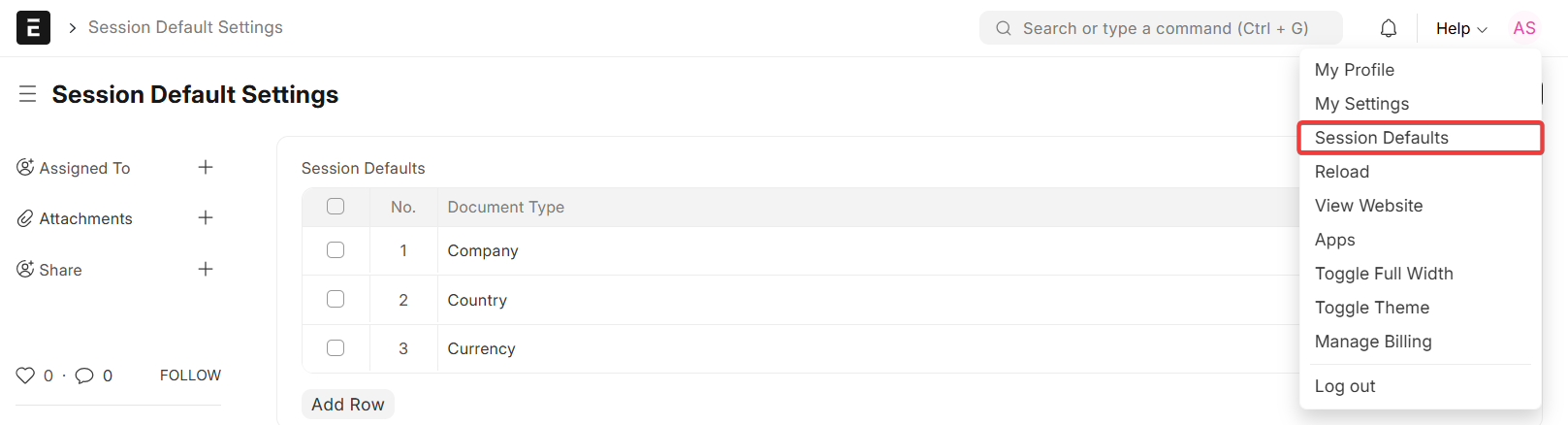Check the Country row checkbox
The height and width of the screenshot is (425, 1568).
(x=336, y=299)
